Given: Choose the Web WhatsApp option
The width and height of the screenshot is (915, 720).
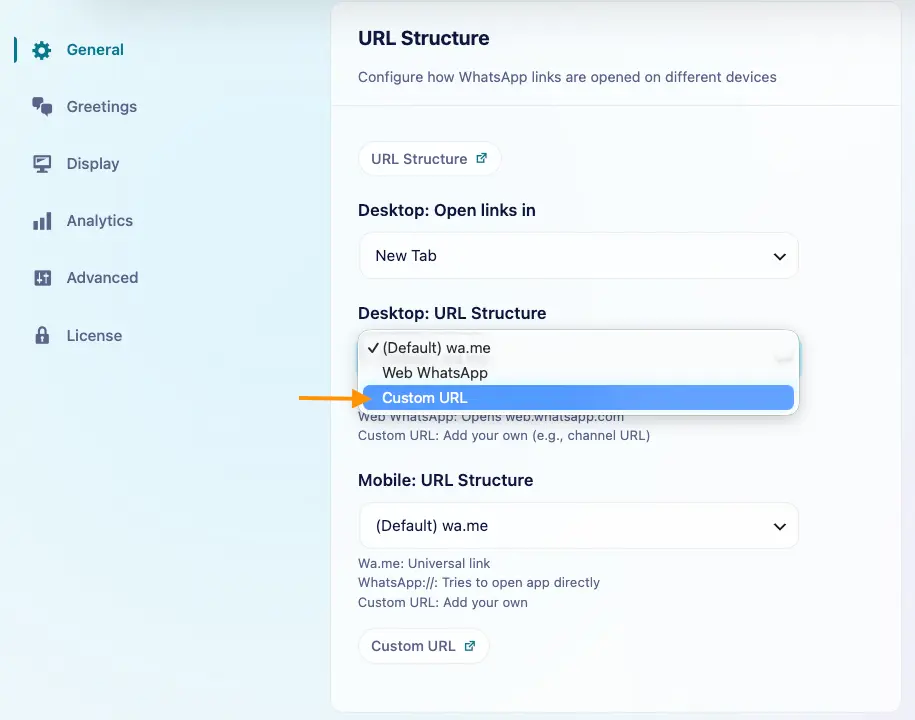Looking at the screenshot, I should click(578, 373).
